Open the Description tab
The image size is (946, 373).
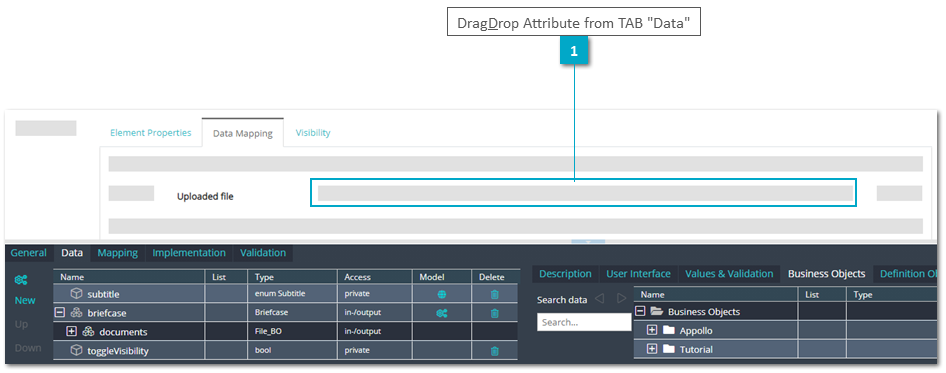tap(565, 274)
